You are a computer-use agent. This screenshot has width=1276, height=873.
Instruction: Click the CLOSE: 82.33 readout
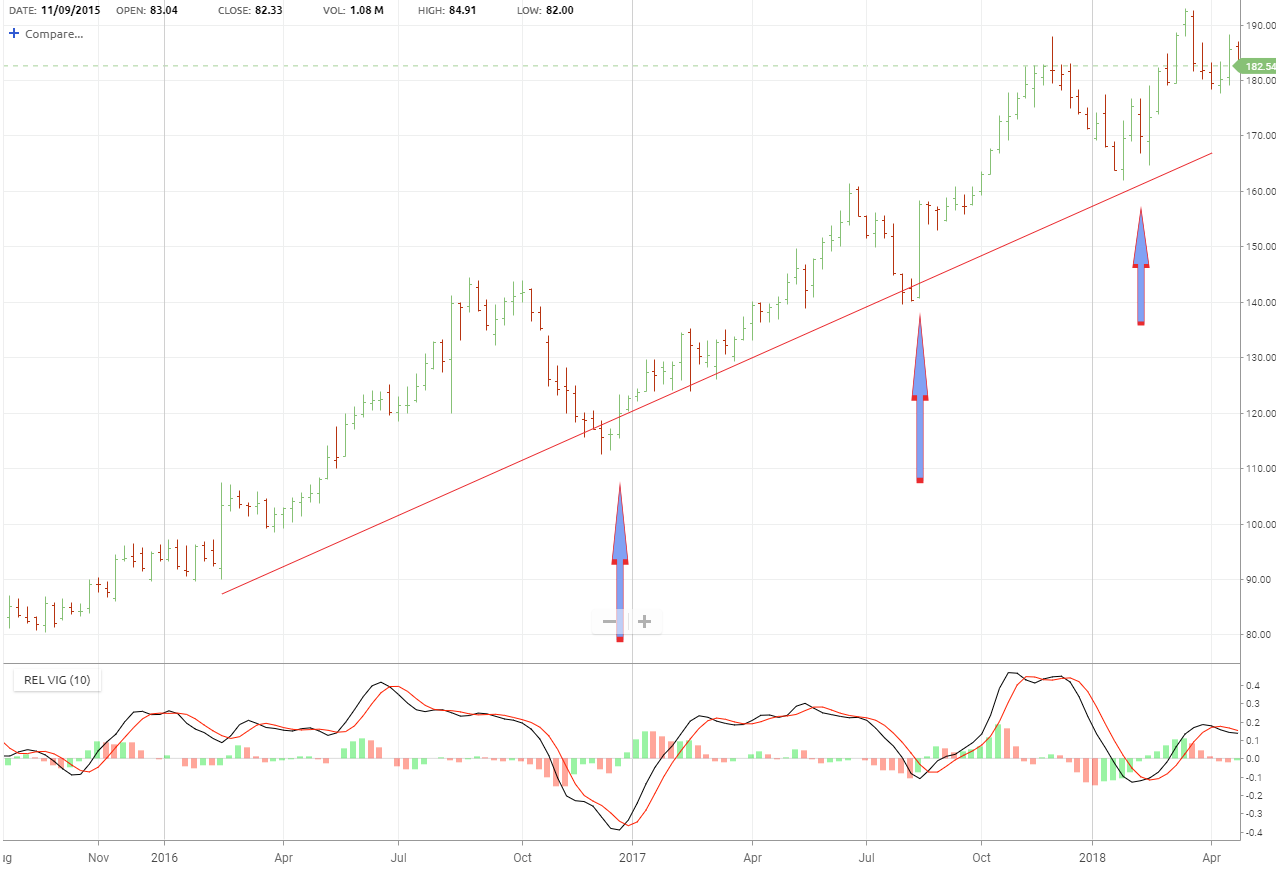pyautogui.click(x=252, y=10)
